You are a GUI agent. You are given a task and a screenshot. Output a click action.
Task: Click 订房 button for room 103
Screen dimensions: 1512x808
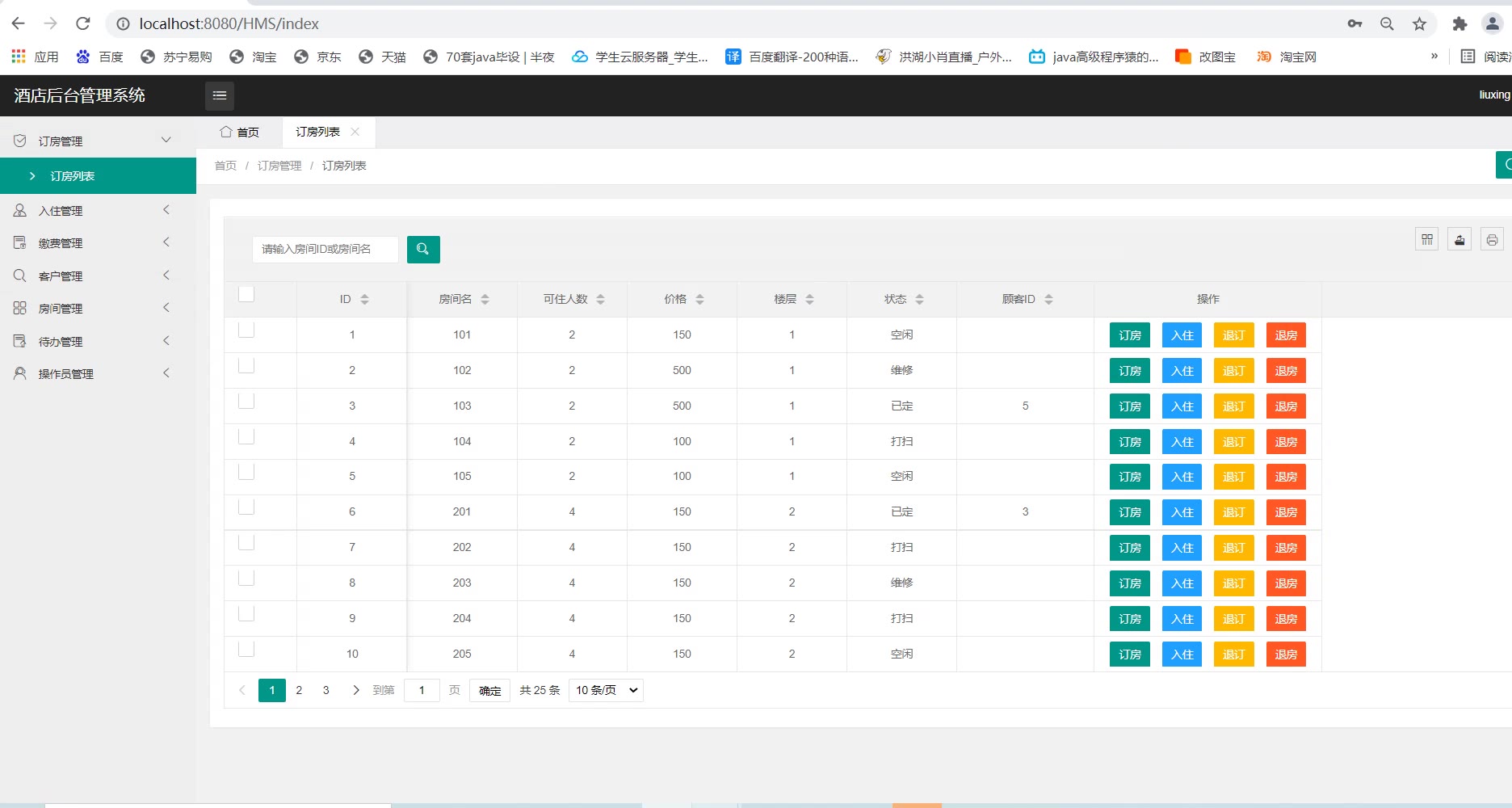(x=1129, y=406)
